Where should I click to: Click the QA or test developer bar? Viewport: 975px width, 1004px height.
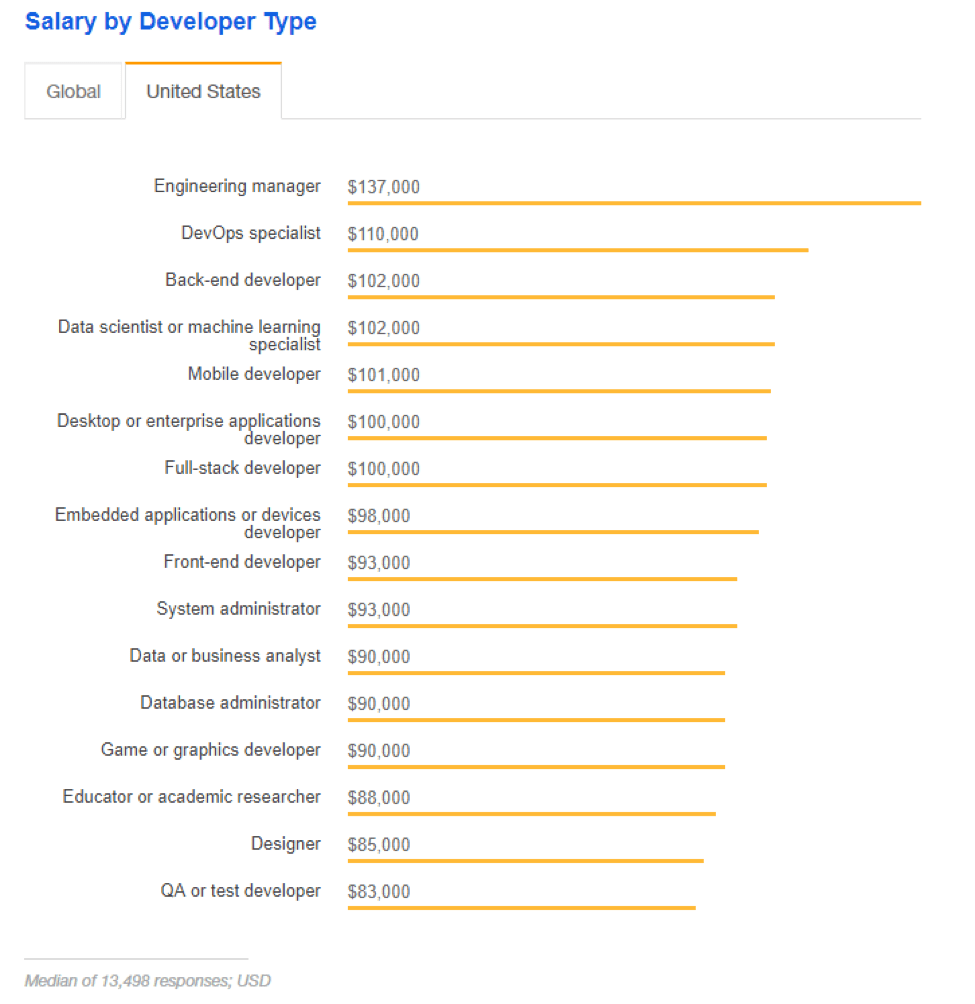[x=520, y=906]
